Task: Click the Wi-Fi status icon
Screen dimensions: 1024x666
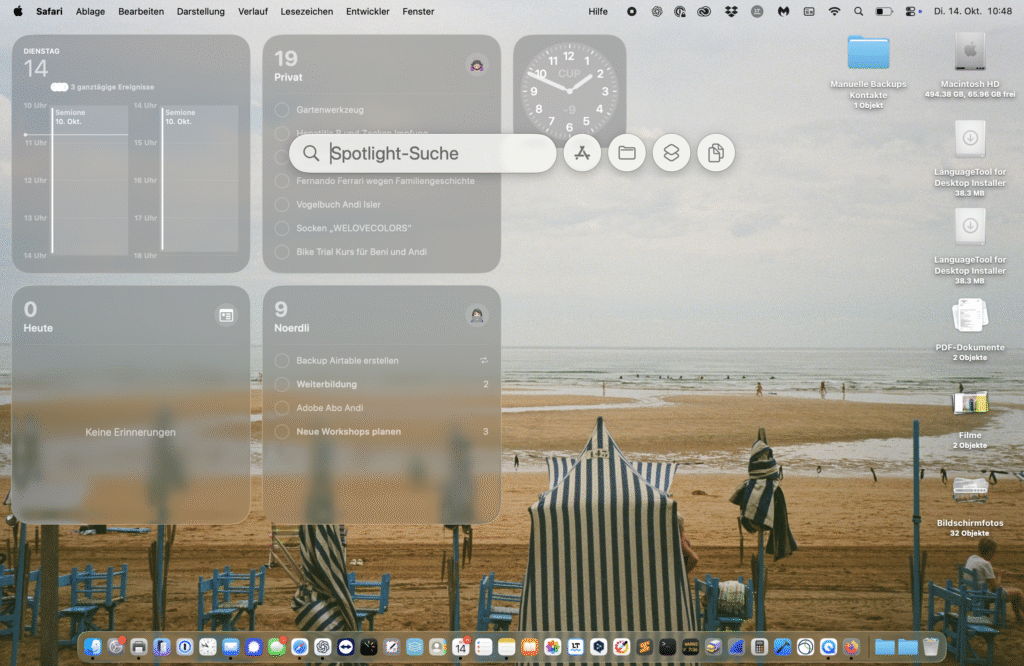Action: tap(834, 12)
